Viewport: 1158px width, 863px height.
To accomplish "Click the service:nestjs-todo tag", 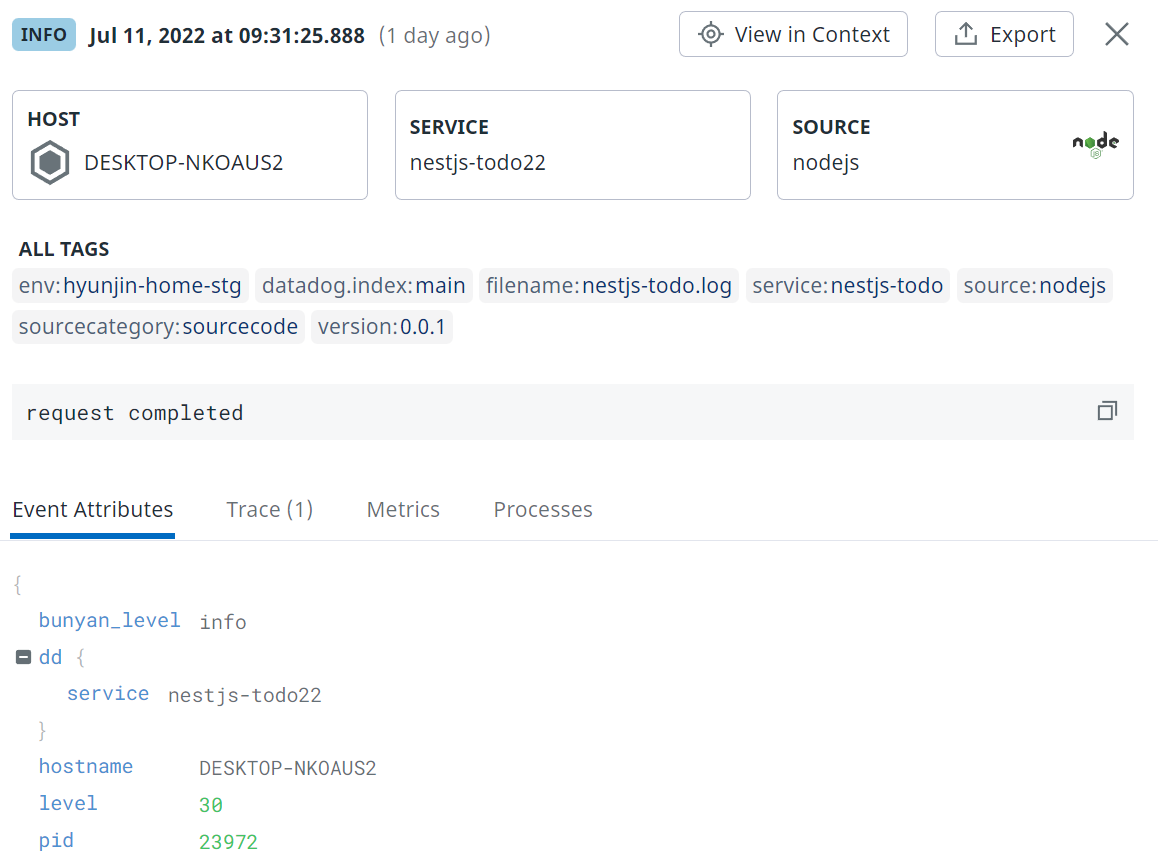I will pos(847,286).
